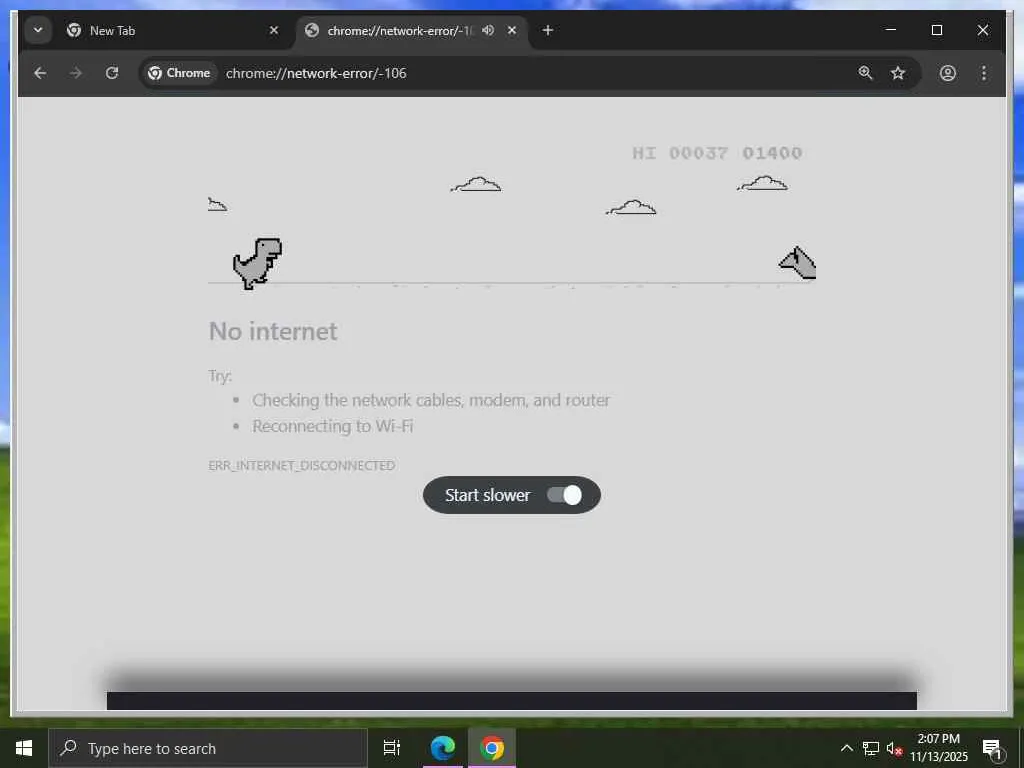Screen dimensions: 1024x768
Task: Click the T-Rex dinosaur in the game
Action: point(257,263)
